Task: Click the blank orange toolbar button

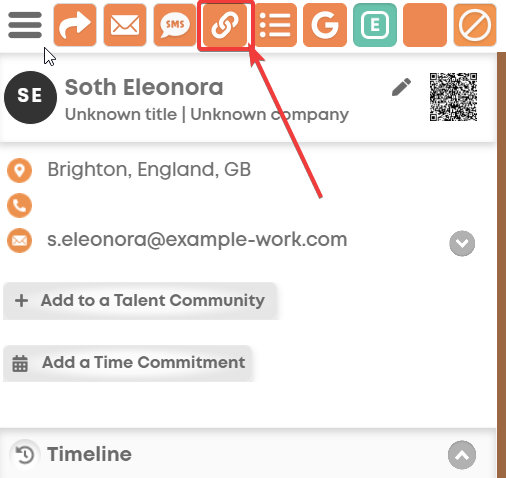Action: coord(425,25)
